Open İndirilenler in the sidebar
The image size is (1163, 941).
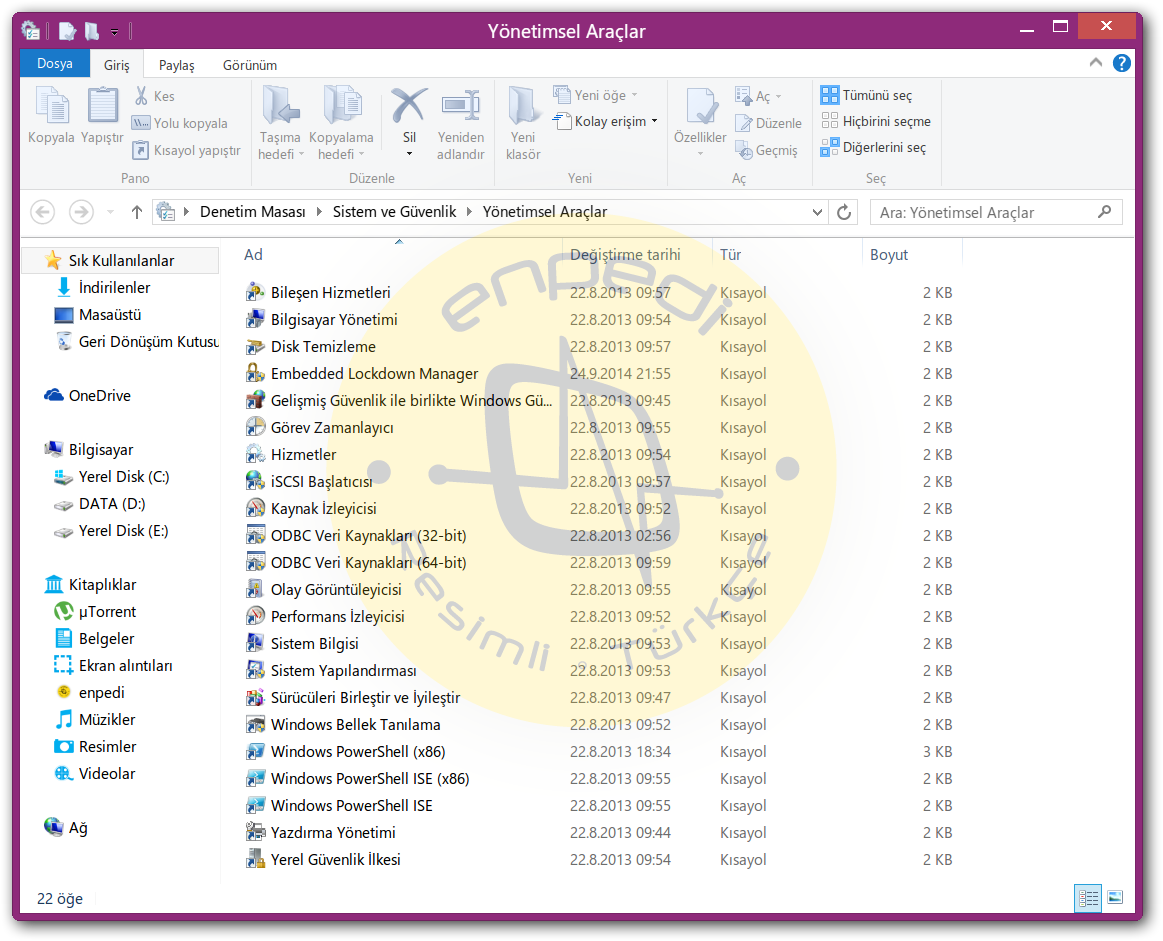pyautogui.click(x=114, y=288)
